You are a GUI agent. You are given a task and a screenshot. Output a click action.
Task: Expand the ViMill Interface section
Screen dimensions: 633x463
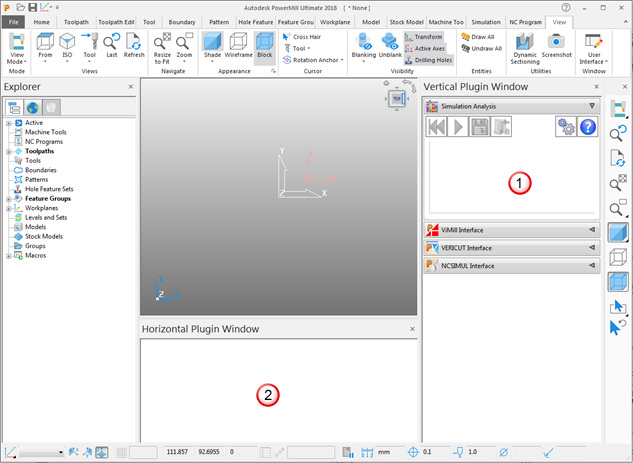click(592, 229)
